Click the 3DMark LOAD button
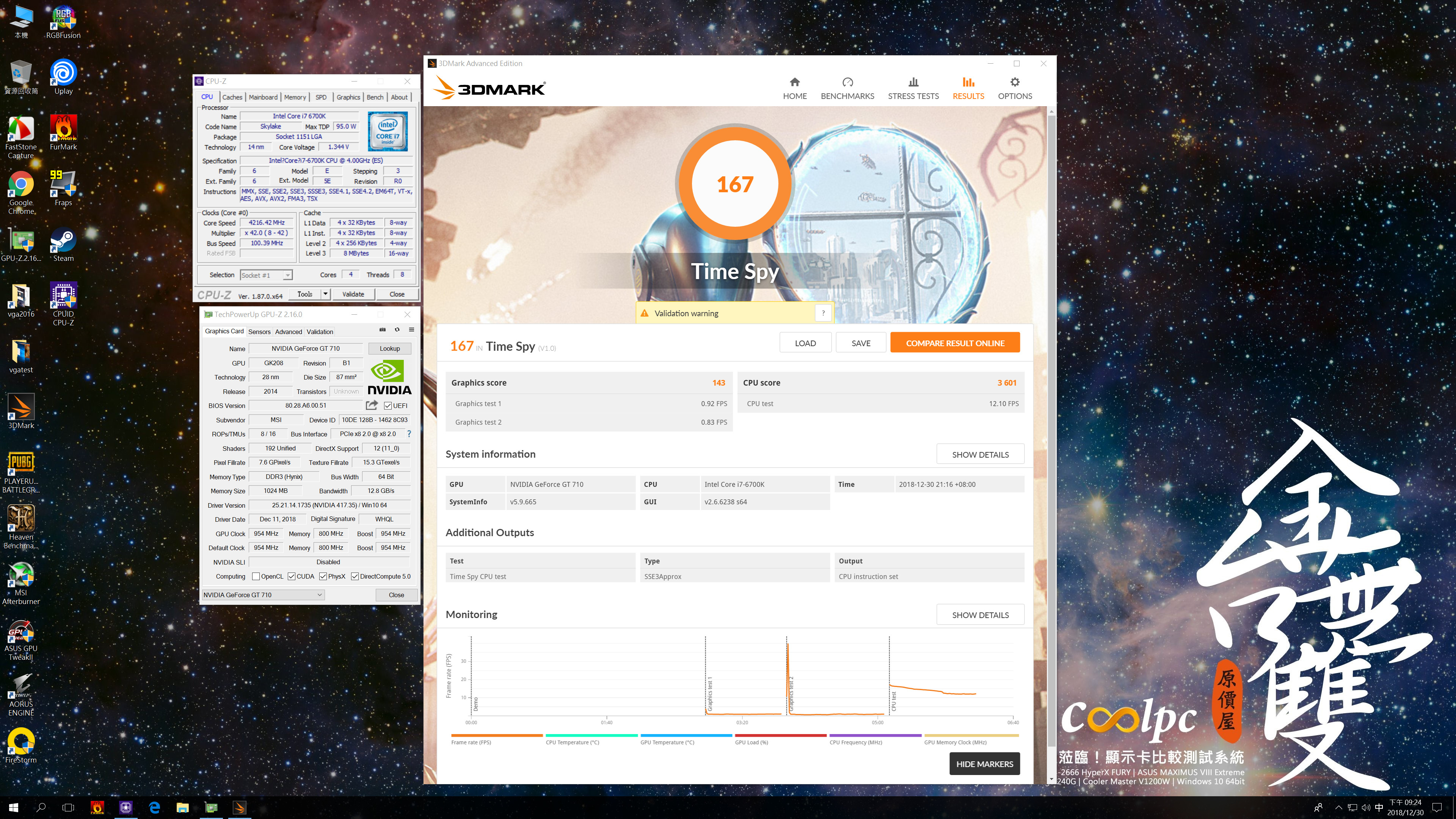The image size is (1456, 819). pyautogui.click(x=805, y=342)
